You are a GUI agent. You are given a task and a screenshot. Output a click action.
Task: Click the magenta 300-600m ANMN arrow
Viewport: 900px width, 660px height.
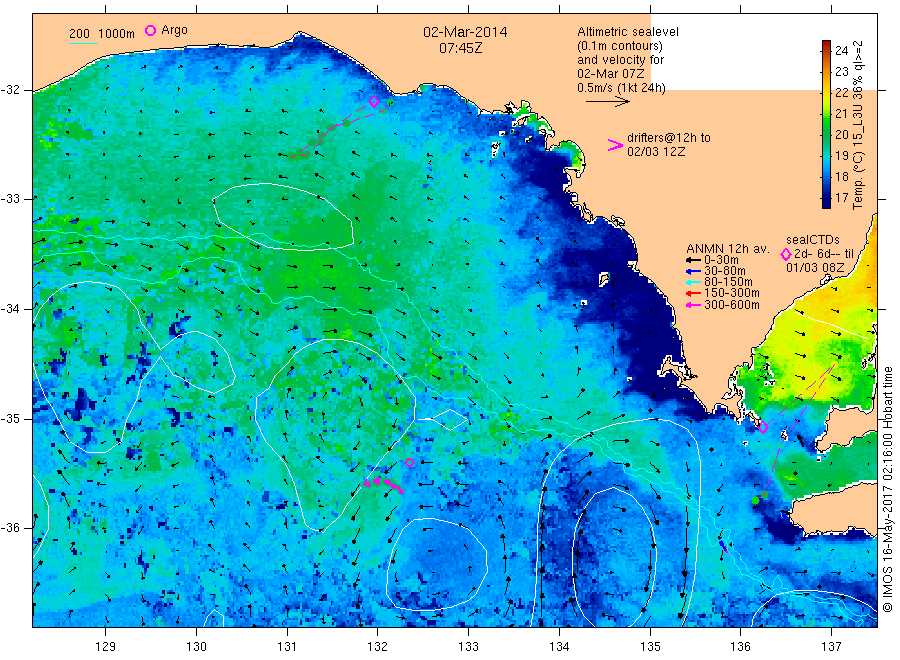[693, 305]
